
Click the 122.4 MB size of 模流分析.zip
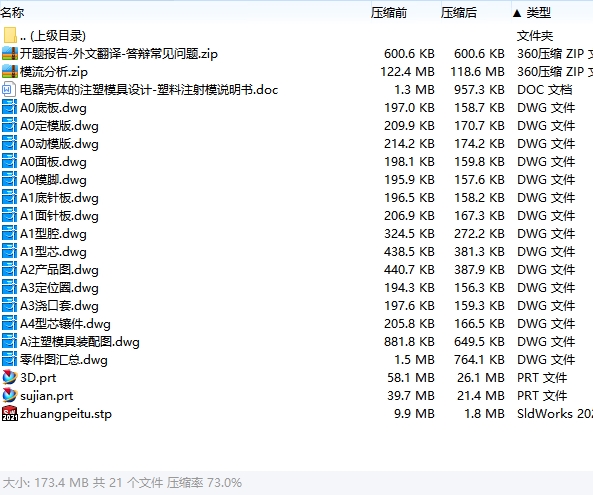(x=407, y=72)
